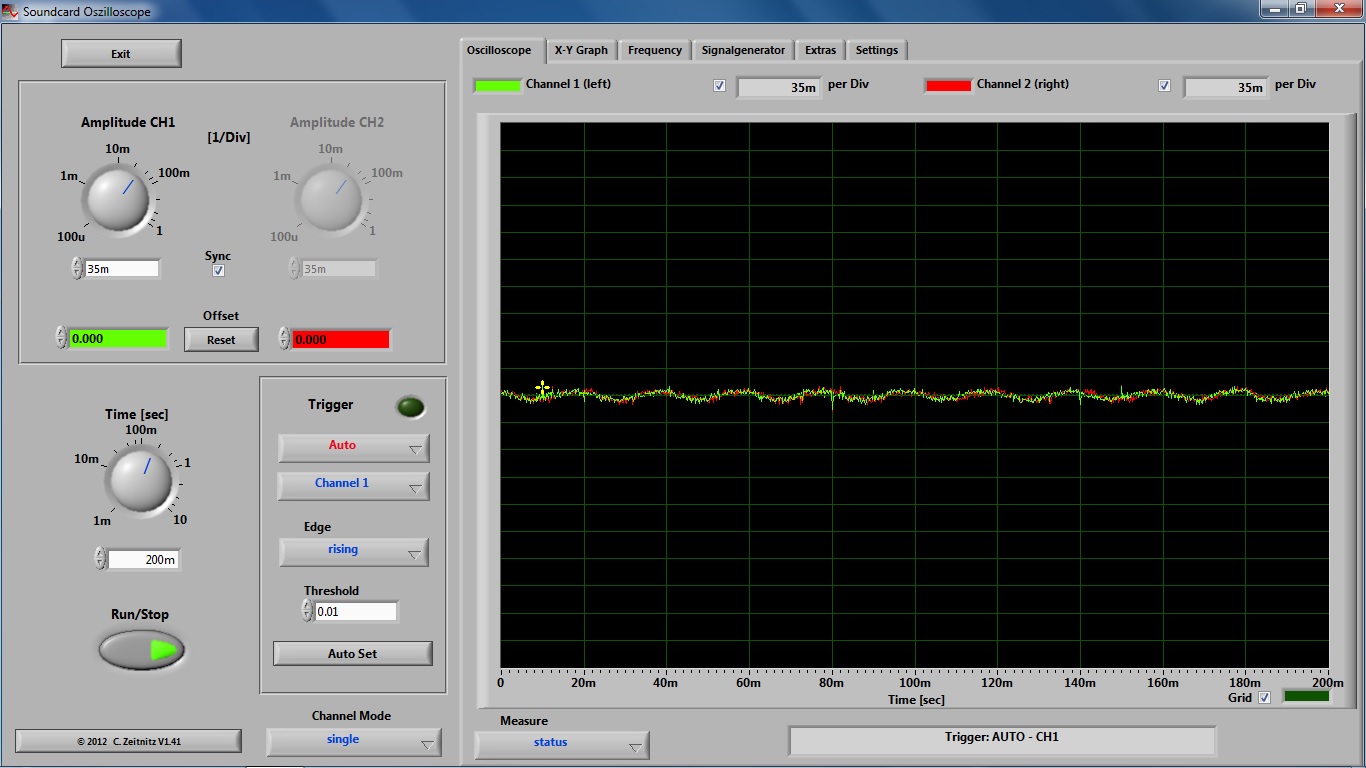Click the Trigger indicator LED

coord(410,407)
